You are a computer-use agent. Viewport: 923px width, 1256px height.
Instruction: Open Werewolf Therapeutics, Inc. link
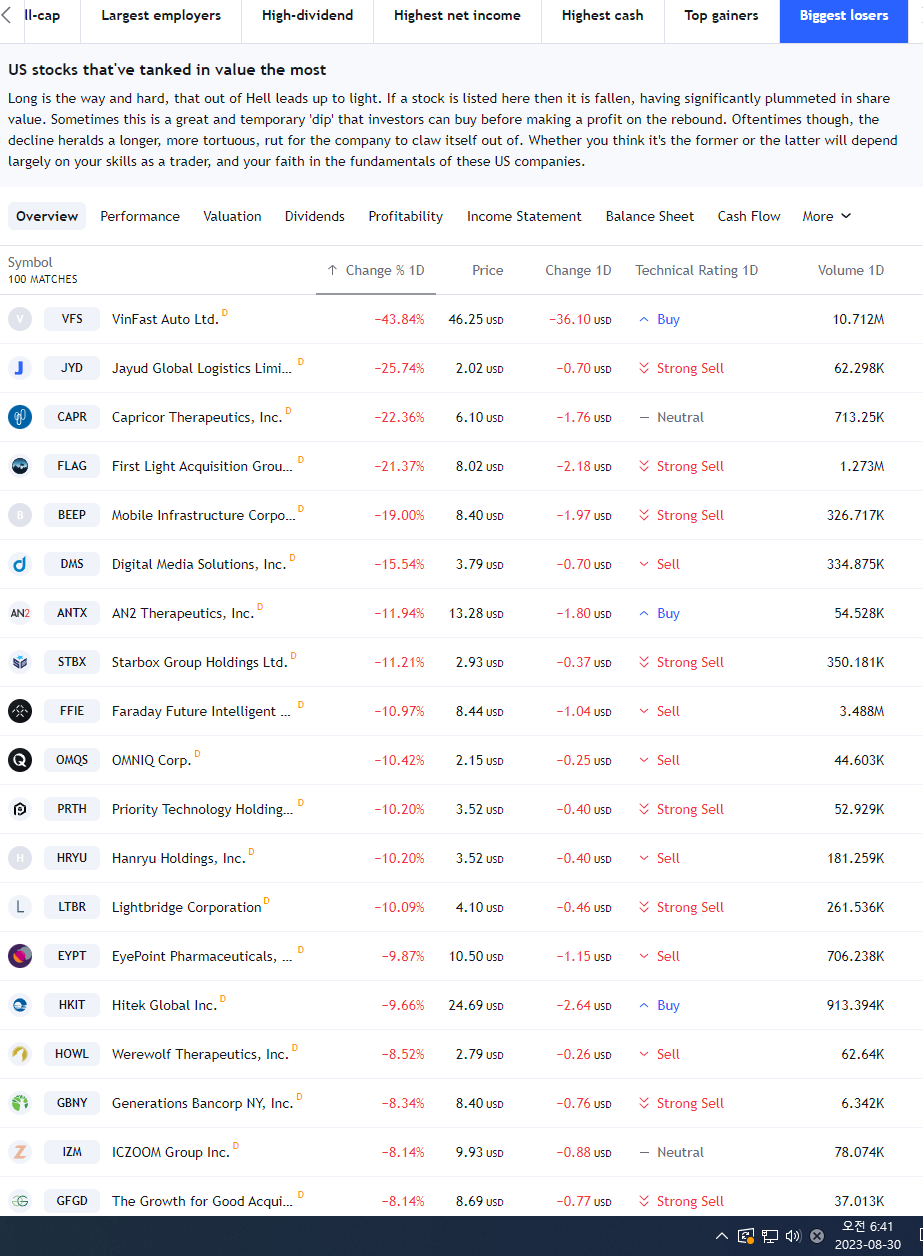coord(200,1054)
